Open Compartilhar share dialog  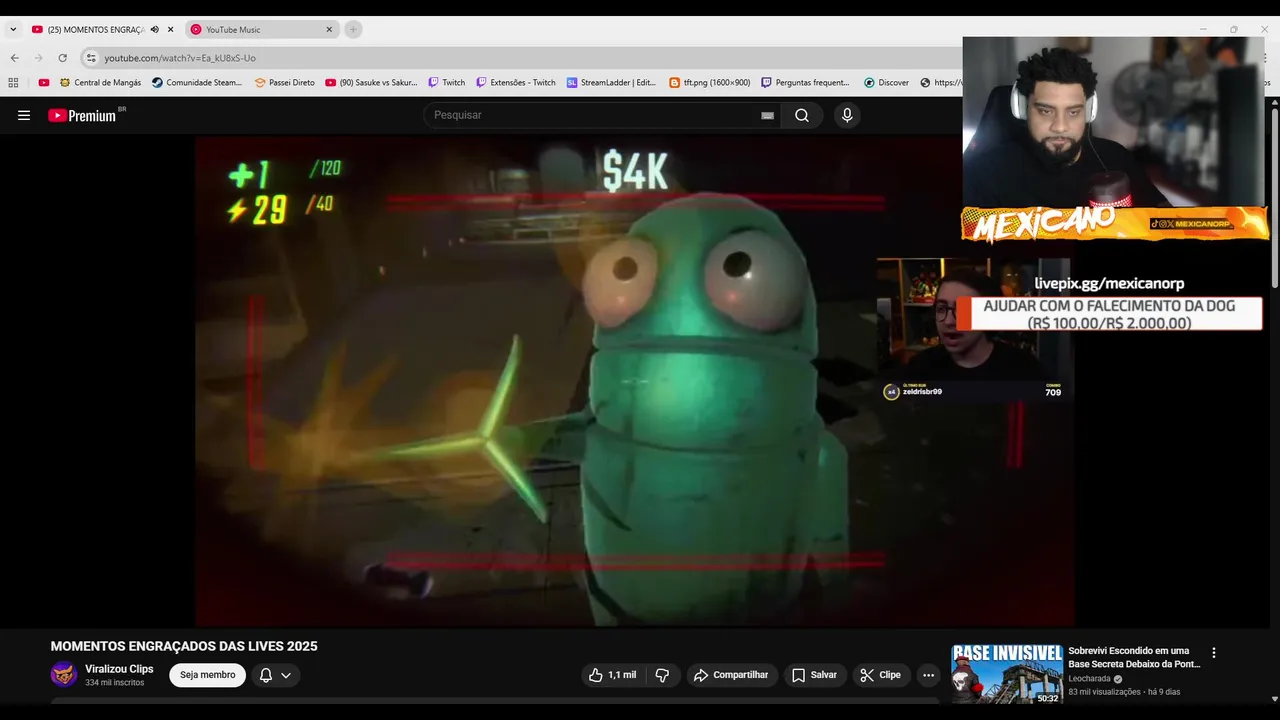click(731, 675)
